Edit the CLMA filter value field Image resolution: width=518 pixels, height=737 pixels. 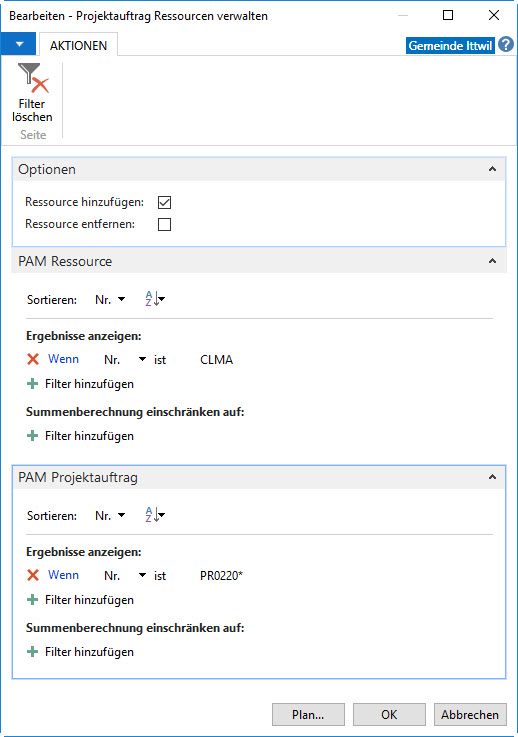click(217, 360)
